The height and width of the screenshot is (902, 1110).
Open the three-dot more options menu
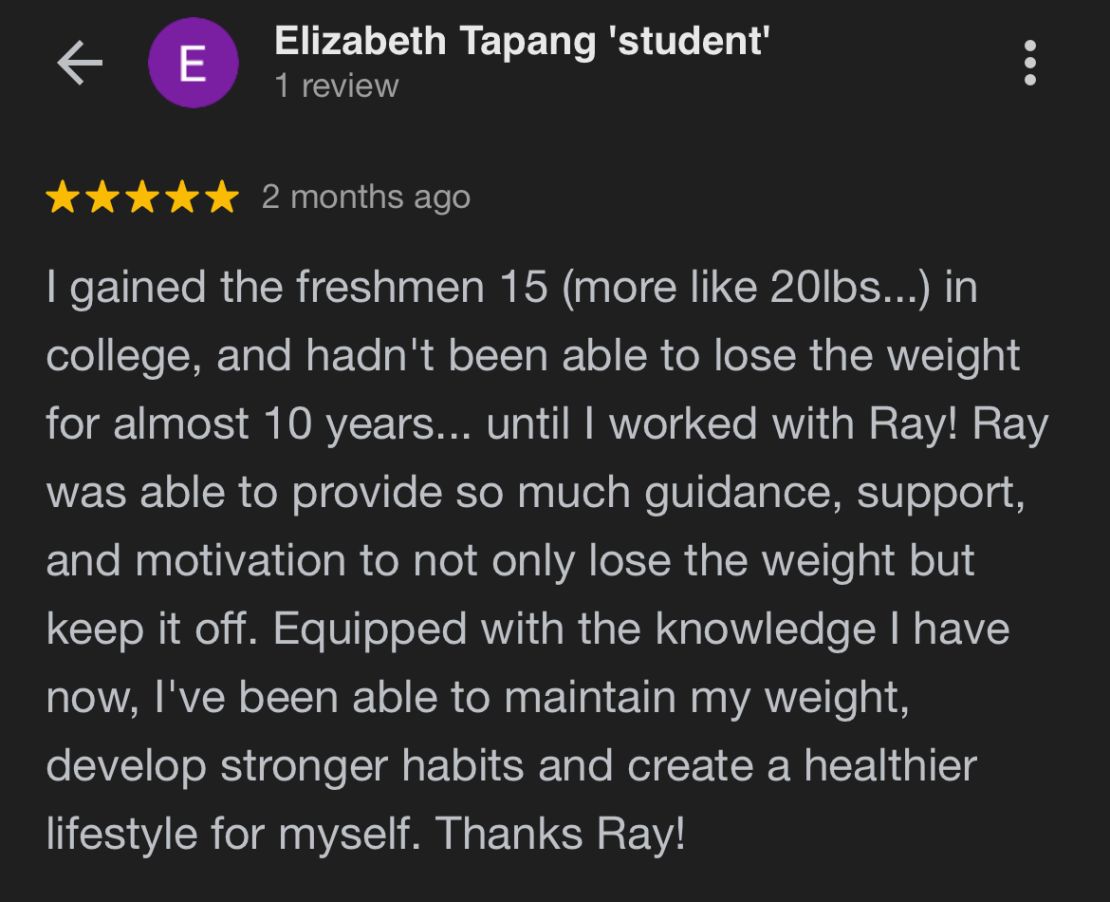click(x=1030, y=63)
